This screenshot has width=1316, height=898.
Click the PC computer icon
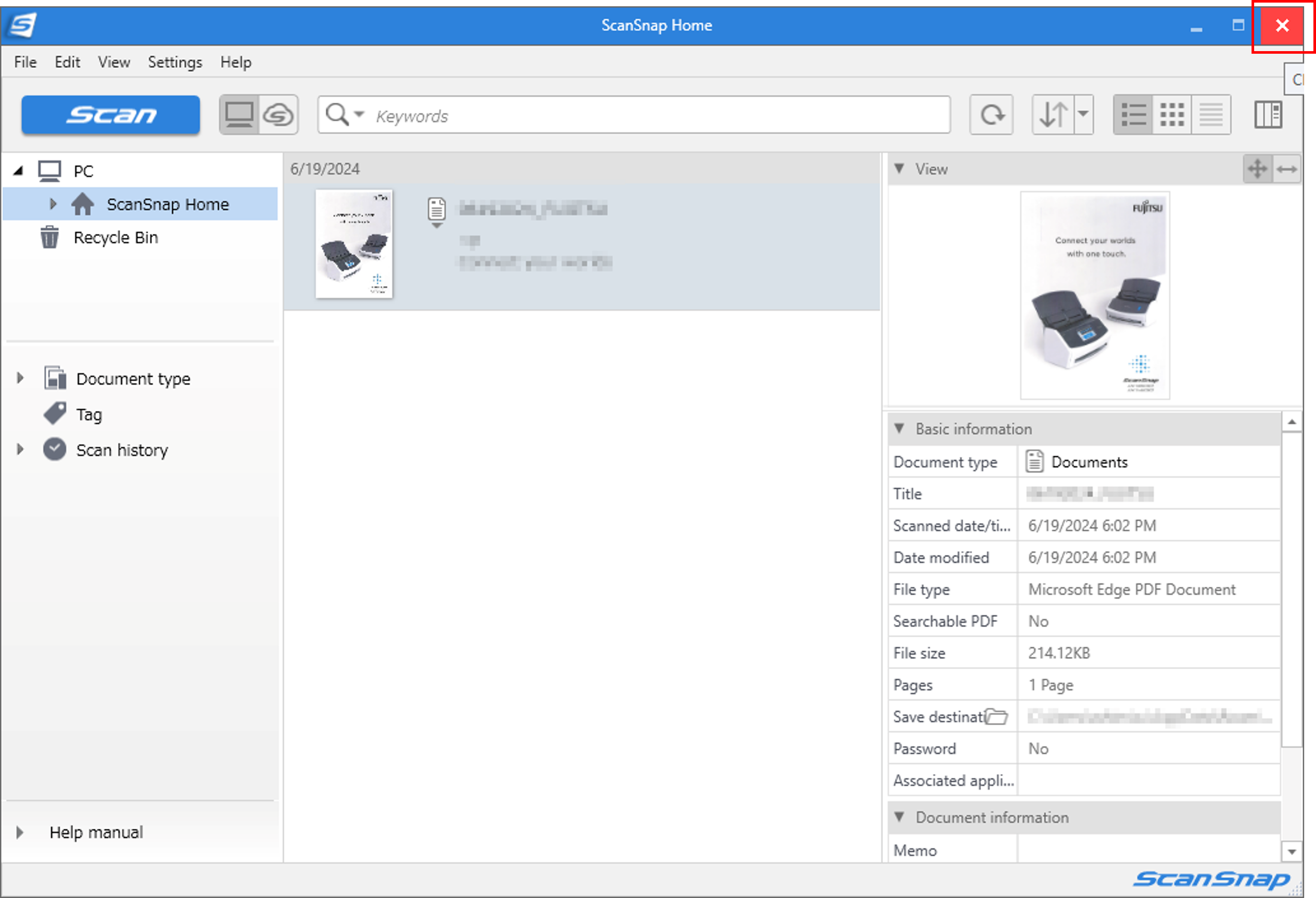tap(49, 170)
